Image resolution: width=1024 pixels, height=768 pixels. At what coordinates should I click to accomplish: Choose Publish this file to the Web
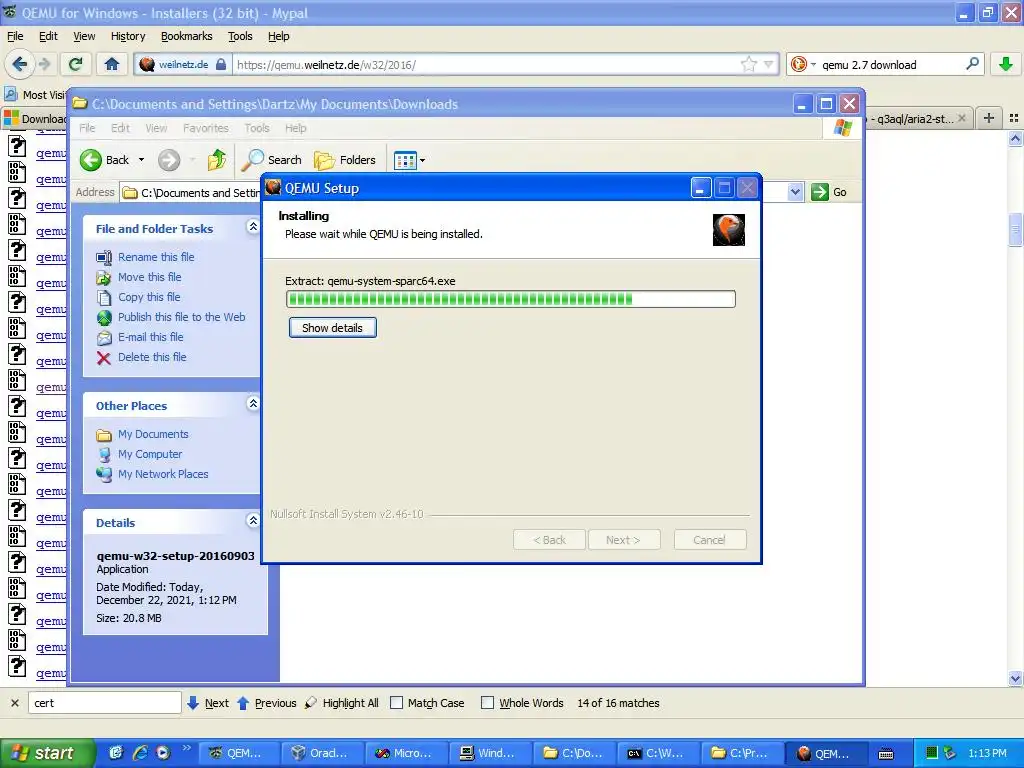[182, 317]
